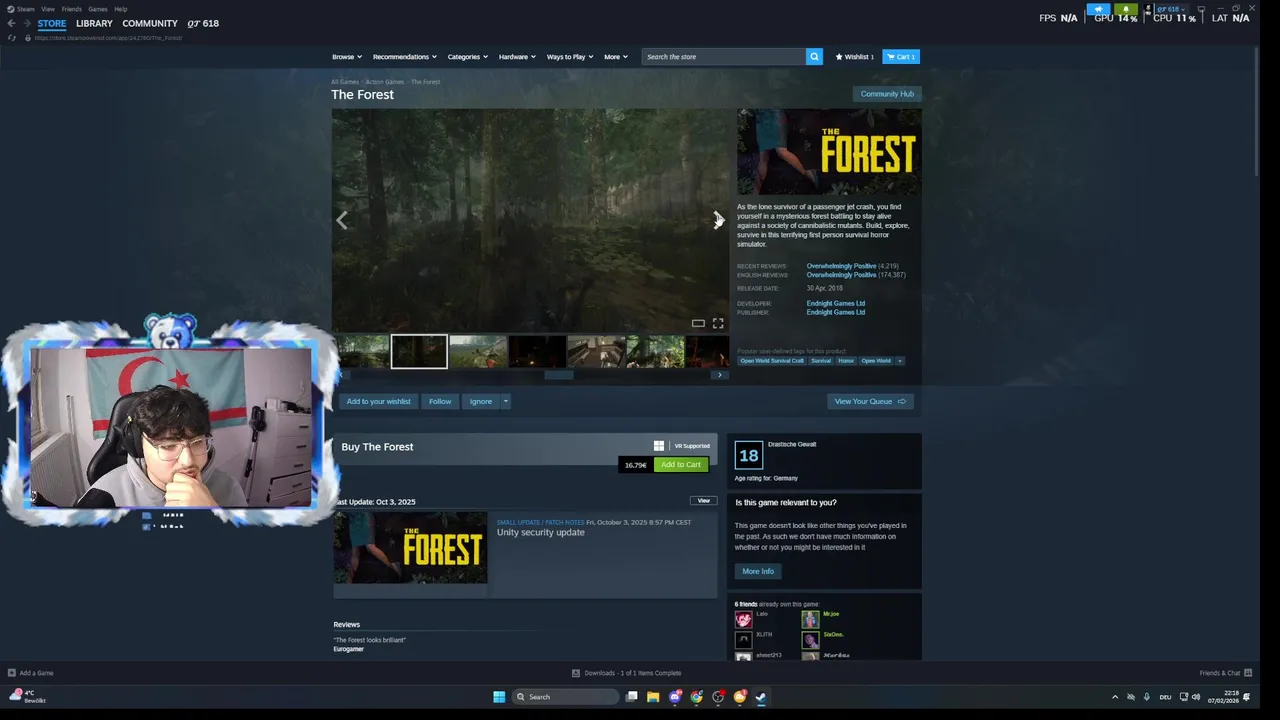The height and width of the screenshot is (720, 1280).
Task: Open Windows Start menu
Action: point(499,697)
